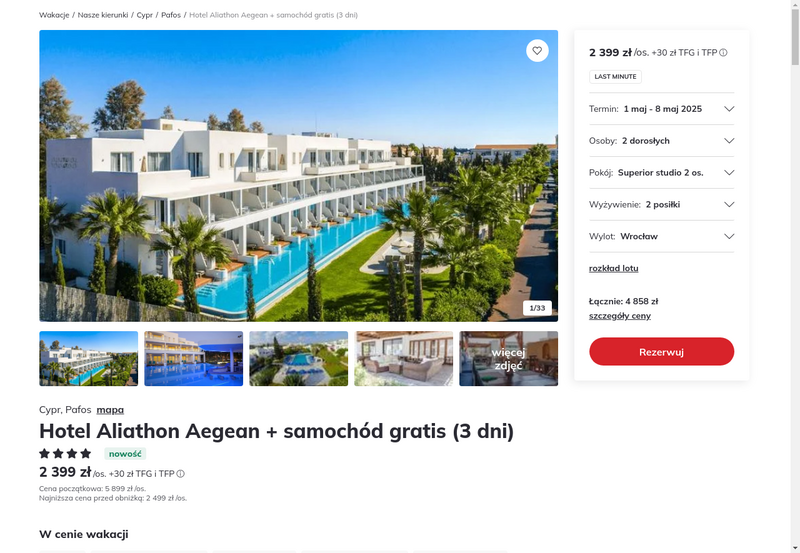Open the info icon beside the price below the hotel title

click(180, 474)
